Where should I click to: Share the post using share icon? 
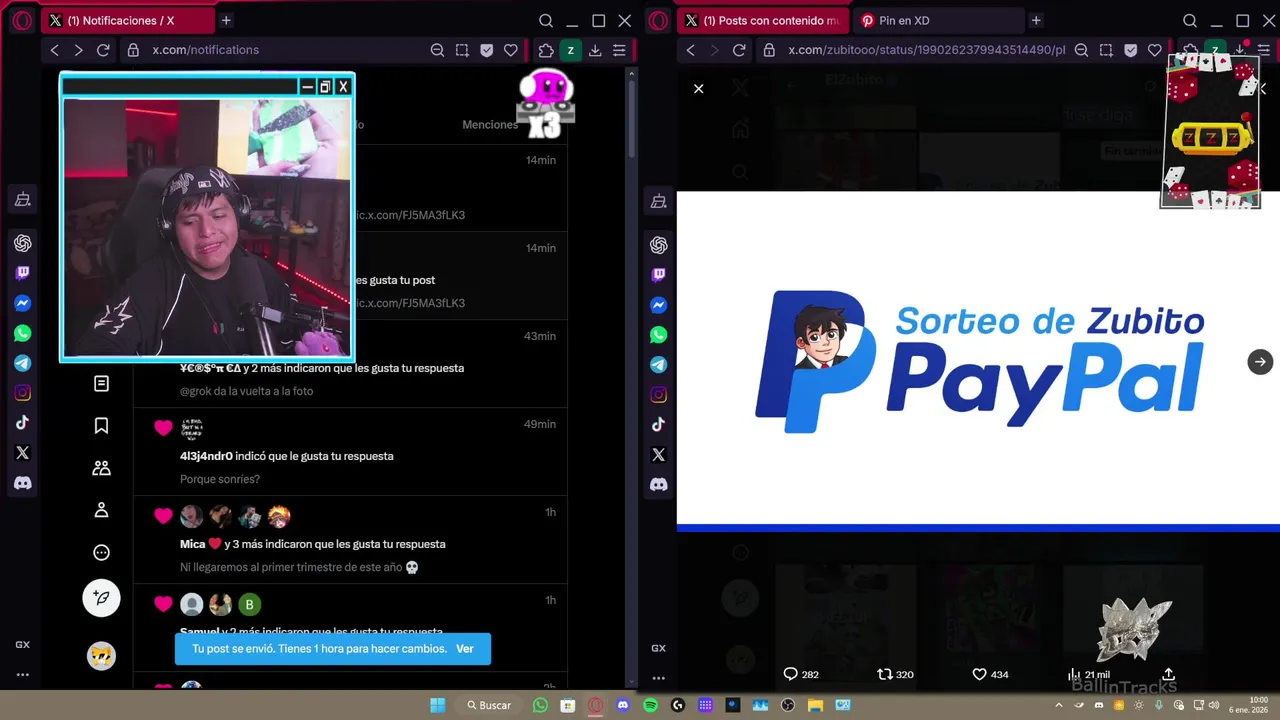pyautogui.click(x=1168, y=674)
